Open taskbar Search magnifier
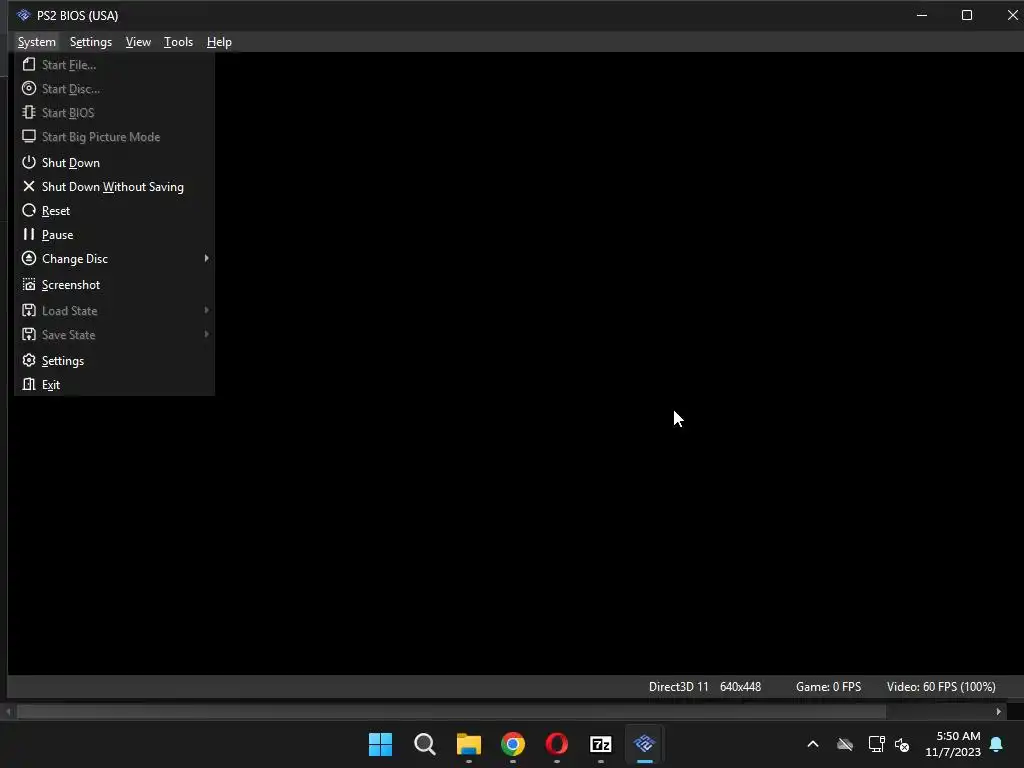The width and height of the screenshot is (1024, 768). point(424,744)
